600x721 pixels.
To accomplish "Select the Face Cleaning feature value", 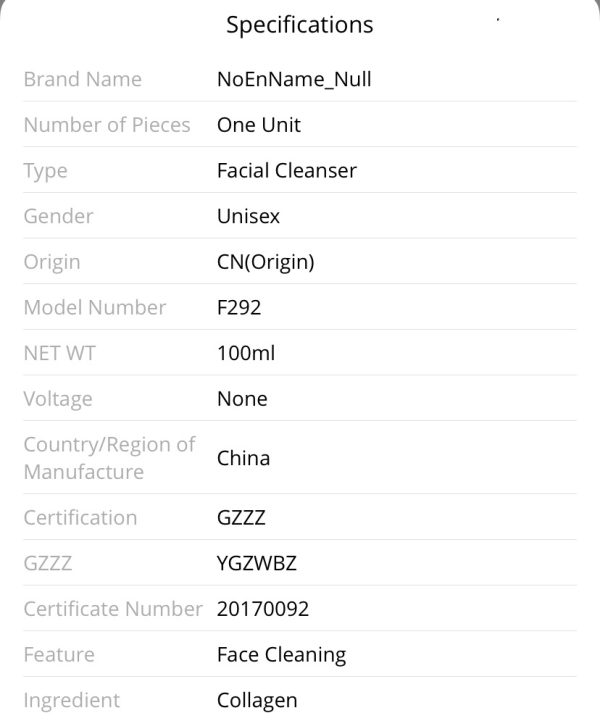I will click(281, 655).
